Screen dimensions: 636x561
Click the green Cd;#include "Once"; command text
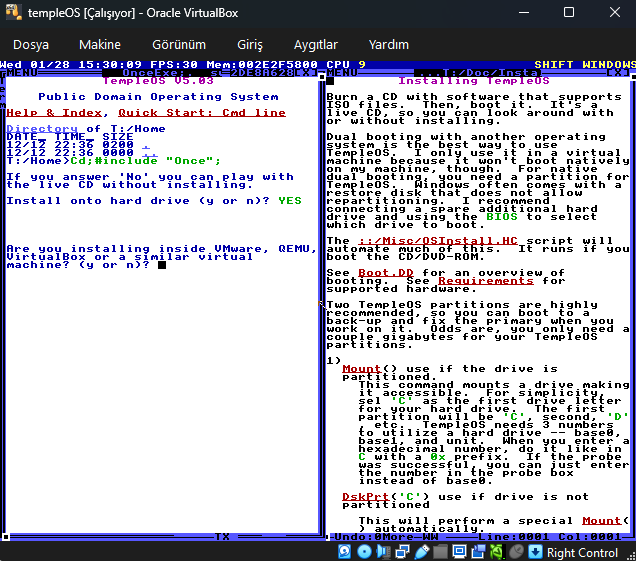coord(146,161)
